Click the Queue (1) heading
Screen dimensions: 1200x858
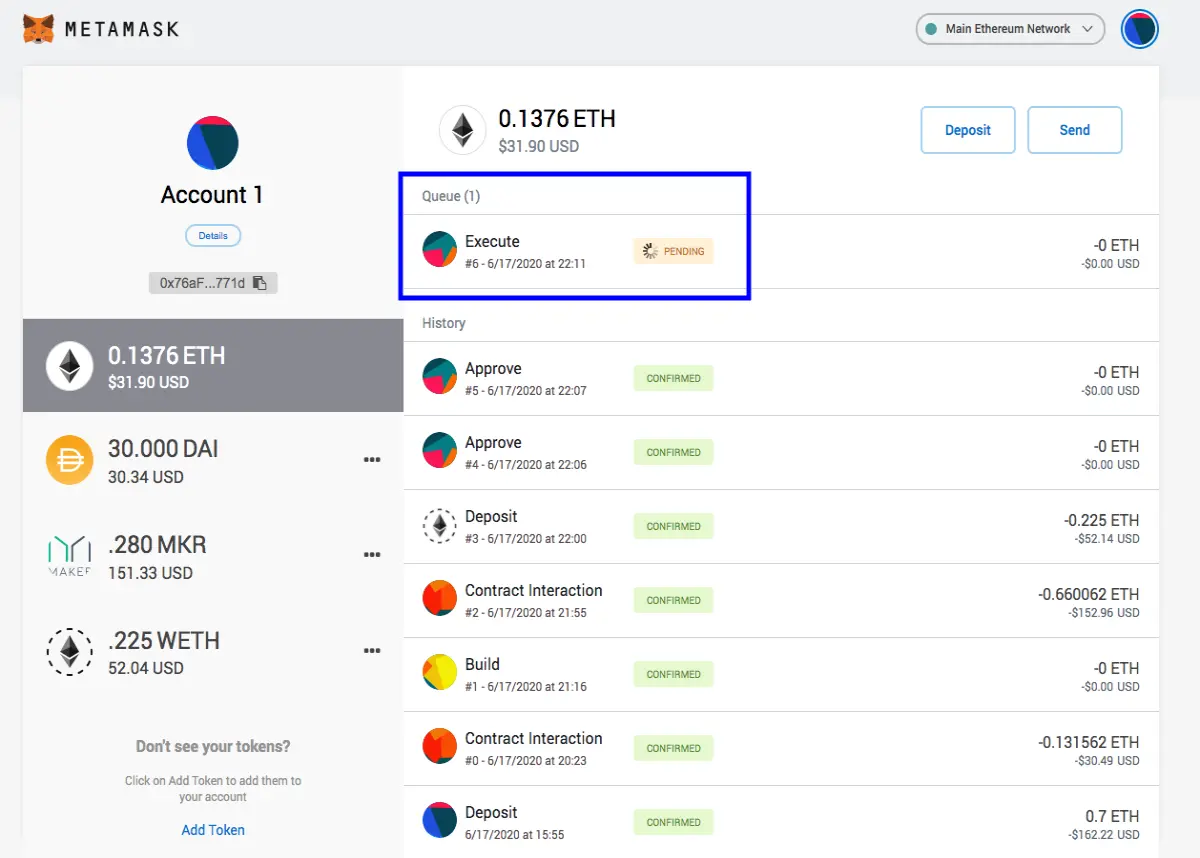(451, 196)
